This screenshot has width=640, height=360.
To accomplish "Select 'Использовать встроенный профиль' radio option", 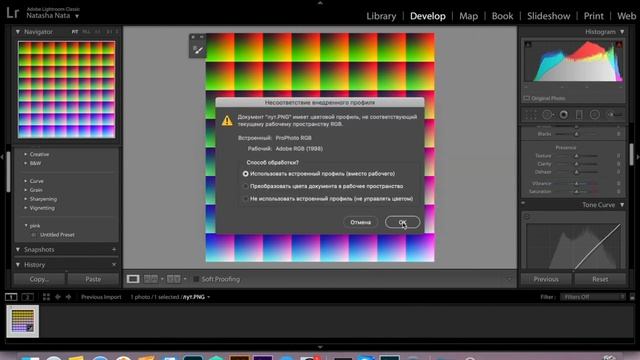I will 245,174.
